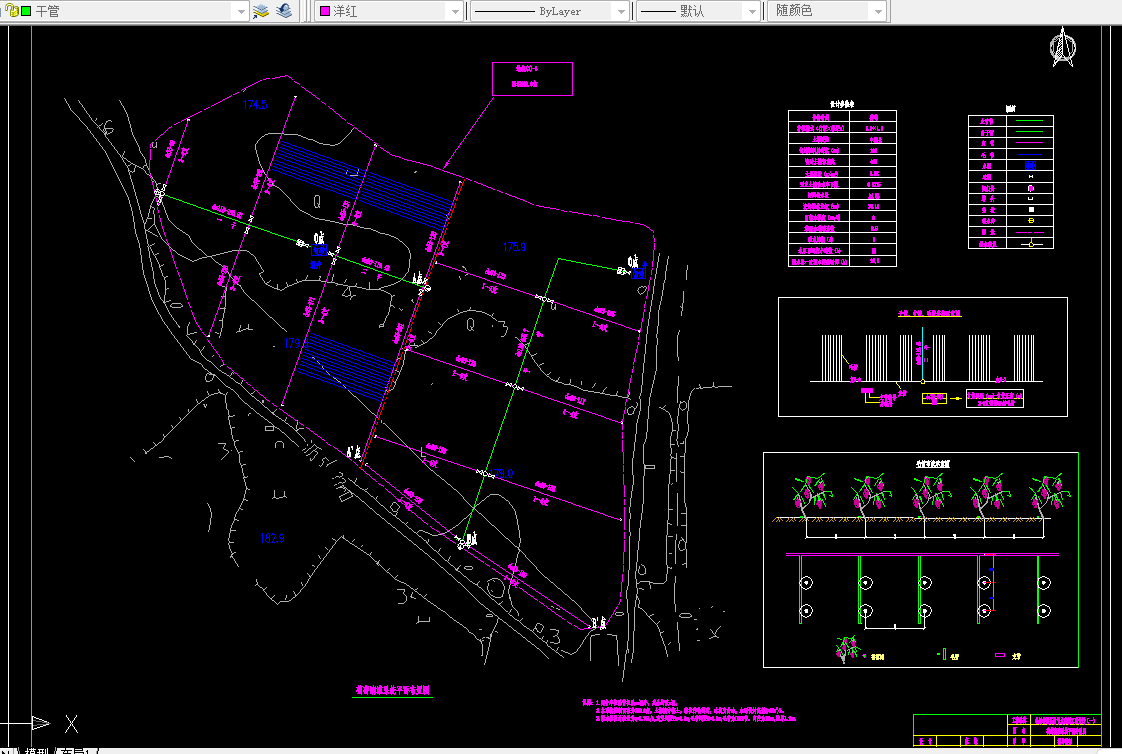
Task: Click the UCS X-axis arrow icon
Action: pos(42,723)
